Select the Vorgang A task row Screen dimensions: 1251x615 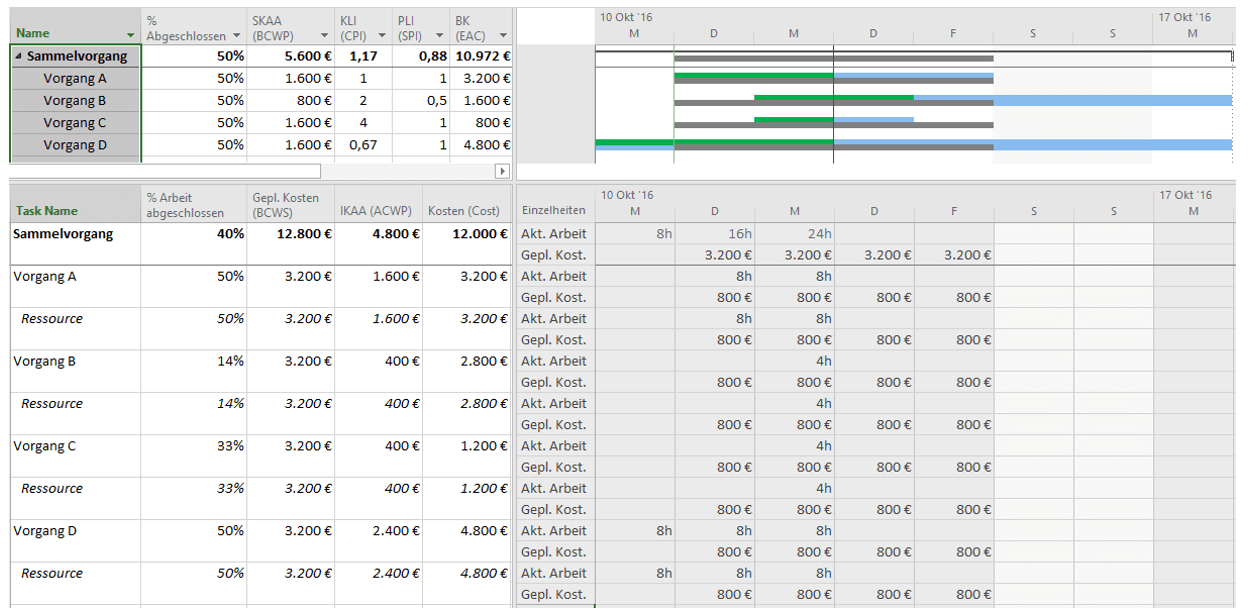click(74, 78)
